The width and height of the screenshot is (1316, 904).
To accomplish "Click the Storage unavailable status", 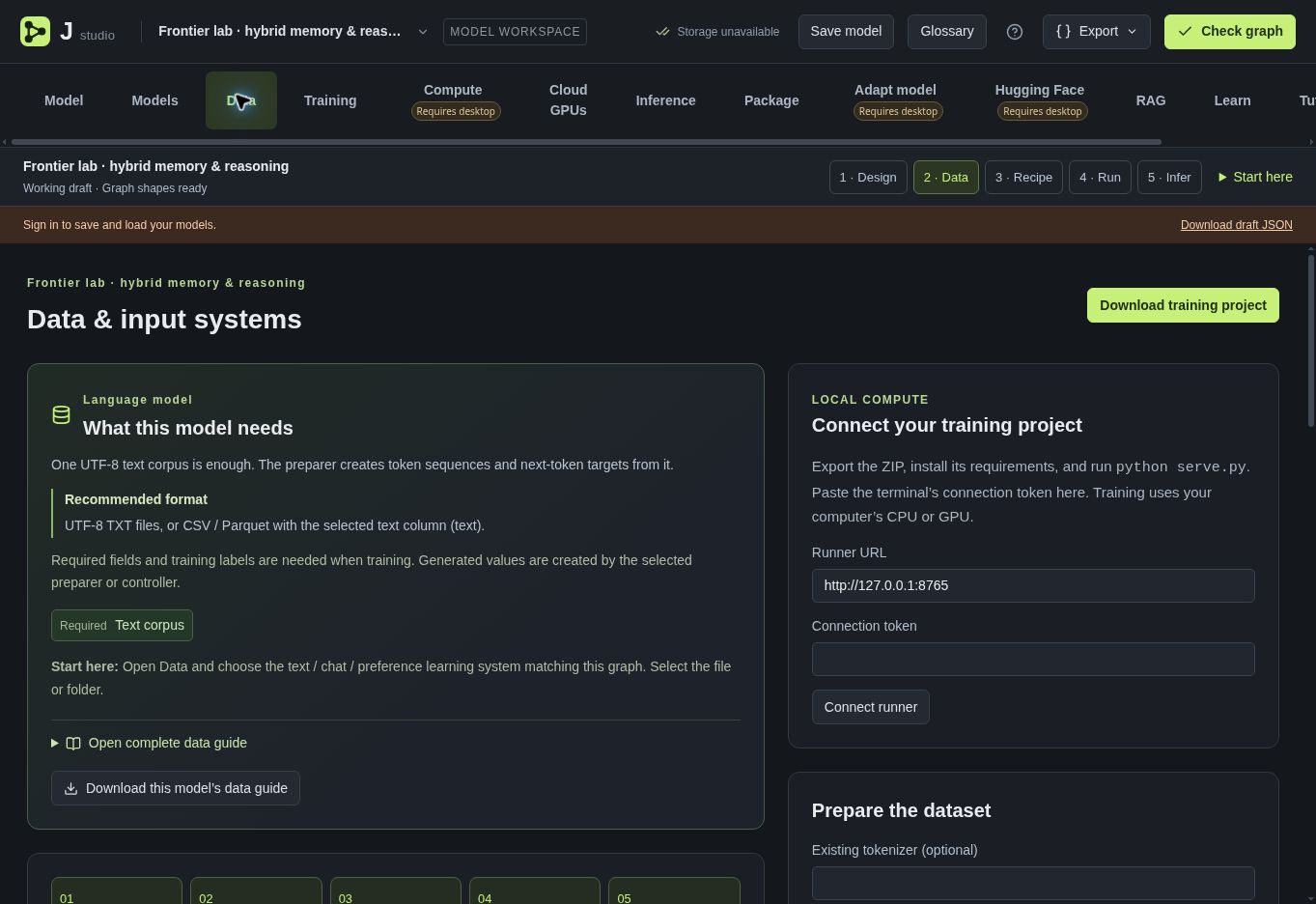I will coord(717,32).
